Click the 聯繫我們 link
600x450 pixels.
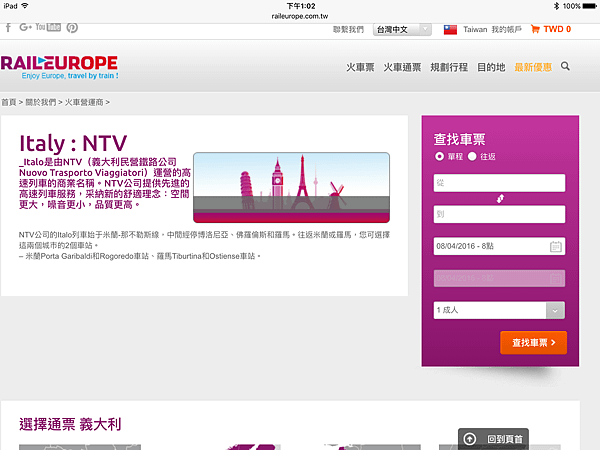(x=348, y=29)
